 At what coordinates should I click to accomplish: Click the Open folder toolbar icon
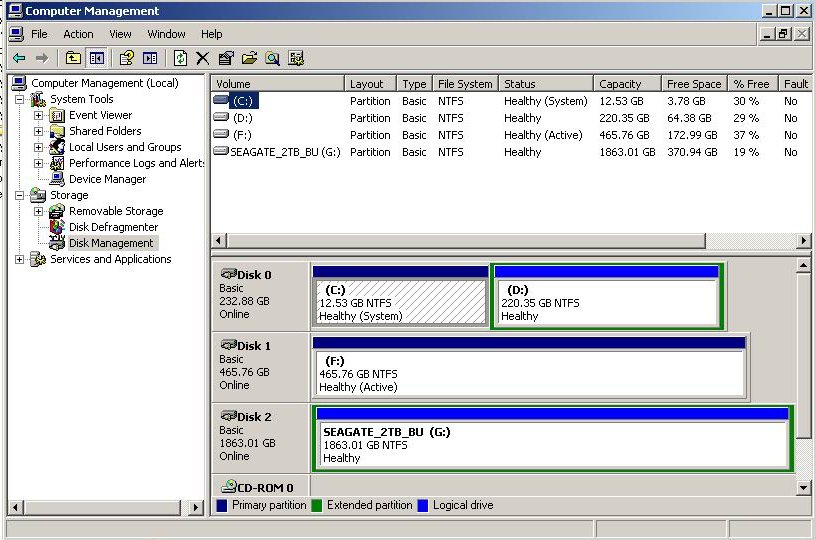point(249,58)
